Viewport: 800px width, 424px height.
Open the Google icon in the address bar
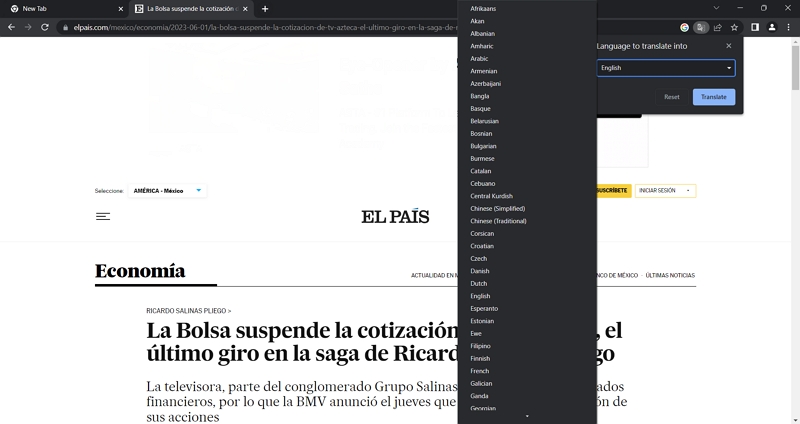pos(685,28)
